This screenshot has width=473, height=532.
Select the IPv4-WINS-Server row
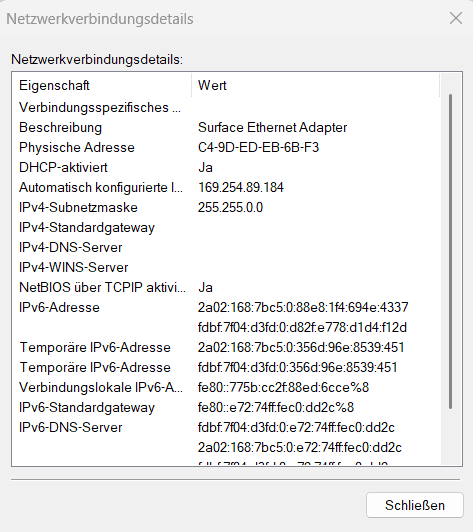tap(226, 268)
